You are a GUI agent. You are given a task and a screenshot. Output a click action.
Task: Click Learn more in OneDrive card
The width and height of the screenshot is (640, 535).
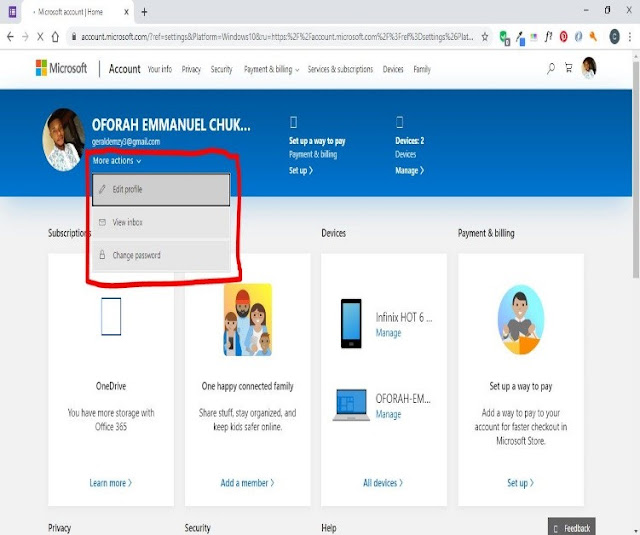[x=111, y=483]
